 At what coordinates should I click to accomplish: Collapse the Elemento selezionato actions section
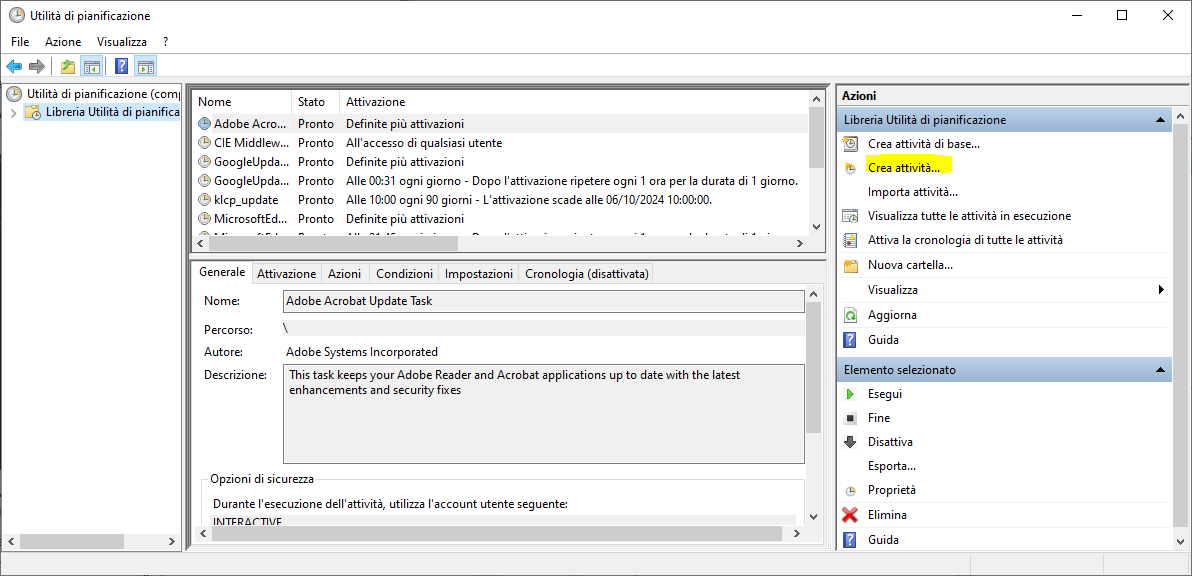[1159, 370]
